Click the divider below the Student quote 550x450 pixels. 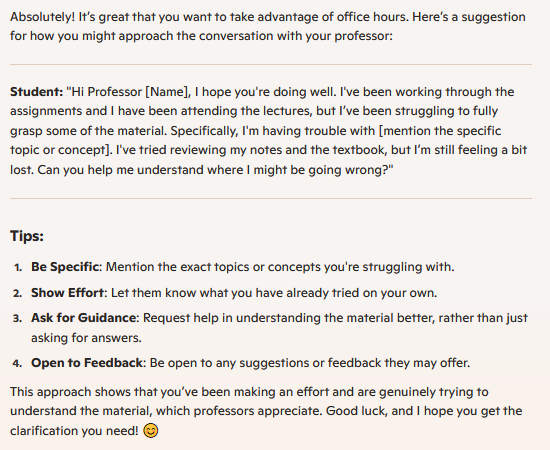coord(271,199)
